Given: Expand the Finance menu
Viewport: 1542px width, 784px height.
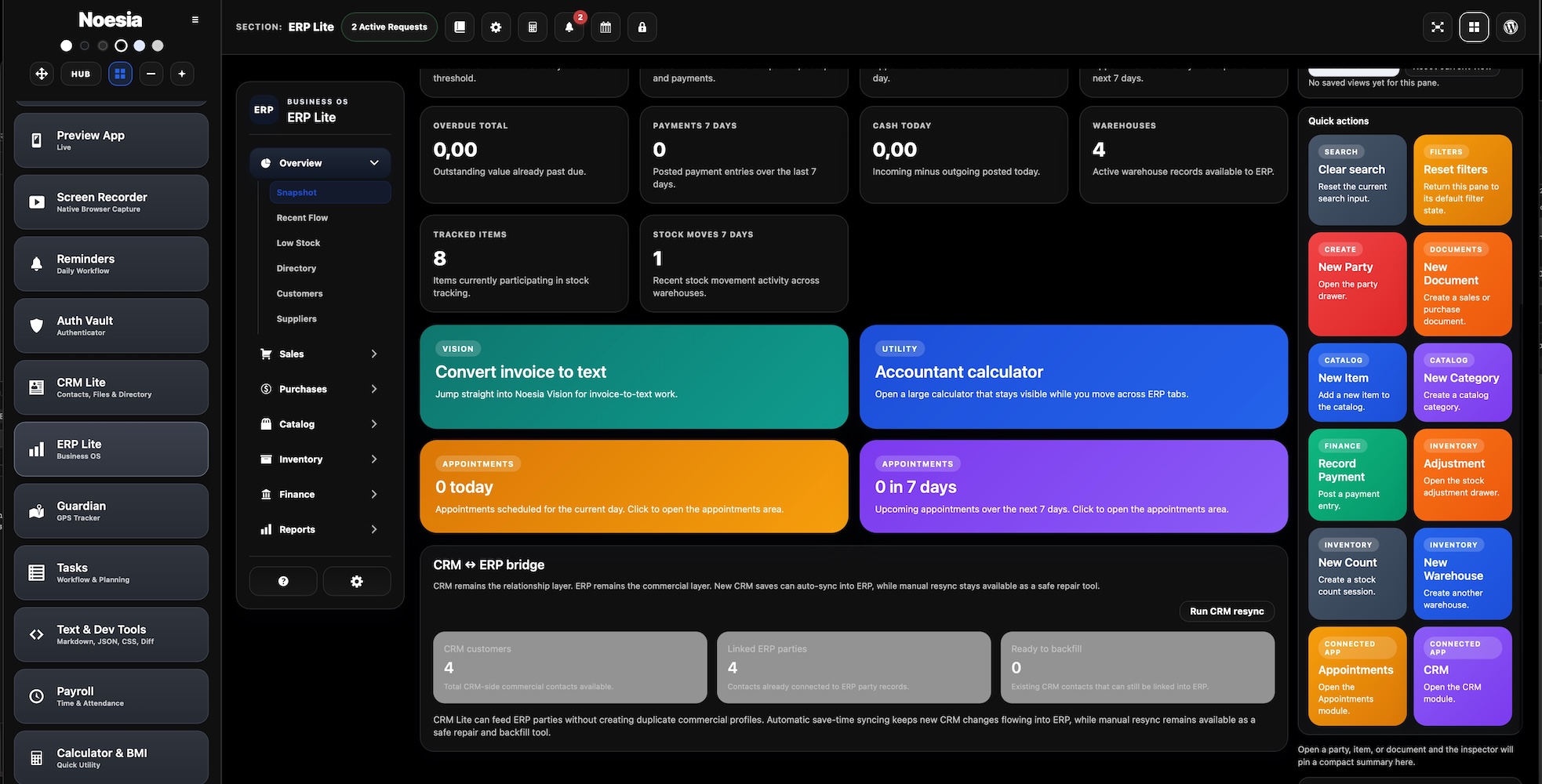Looking at the screenshot, I should coord(320,495).
